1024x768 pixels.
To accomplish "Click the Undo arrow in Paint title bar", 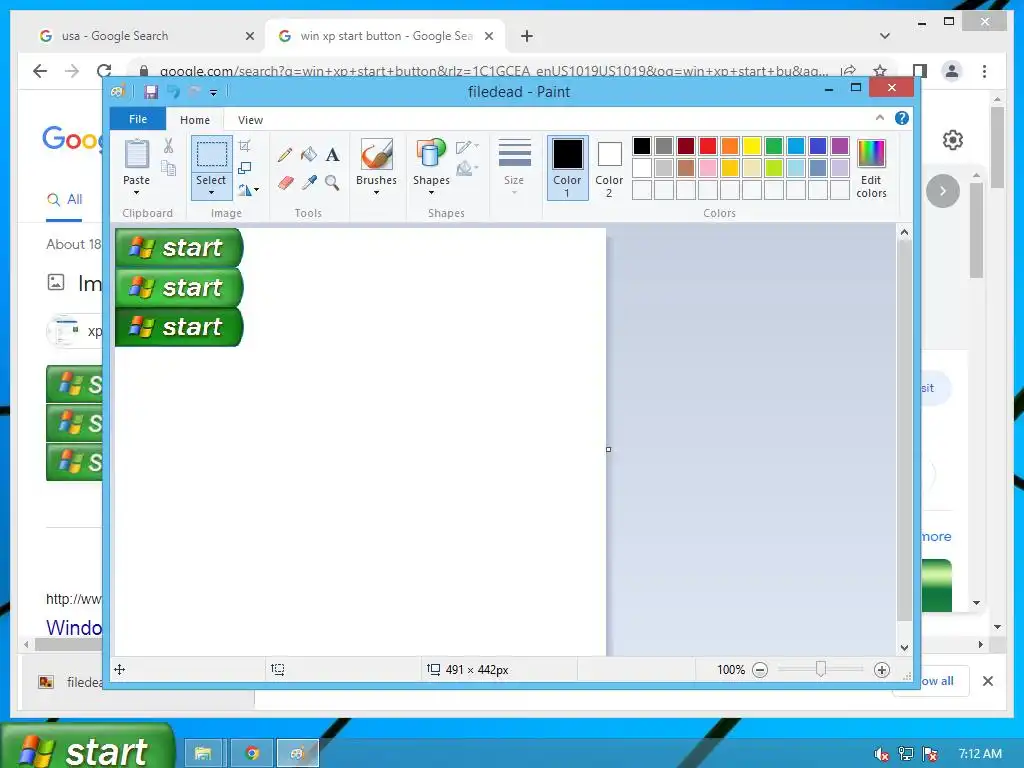I will pos(173,92).
